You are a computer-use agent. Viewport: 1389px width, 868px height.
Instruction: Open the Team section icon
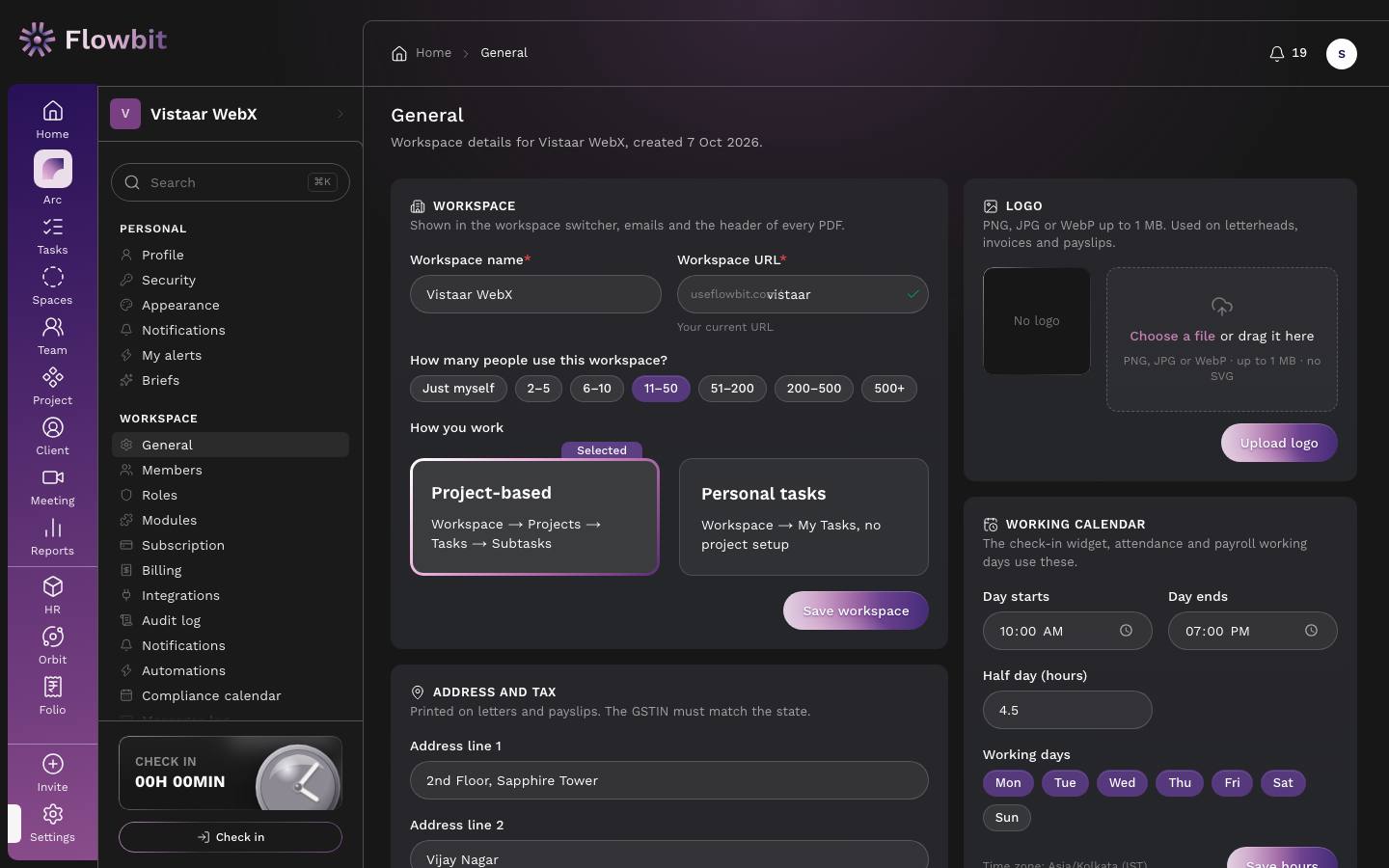coord(53,327)
